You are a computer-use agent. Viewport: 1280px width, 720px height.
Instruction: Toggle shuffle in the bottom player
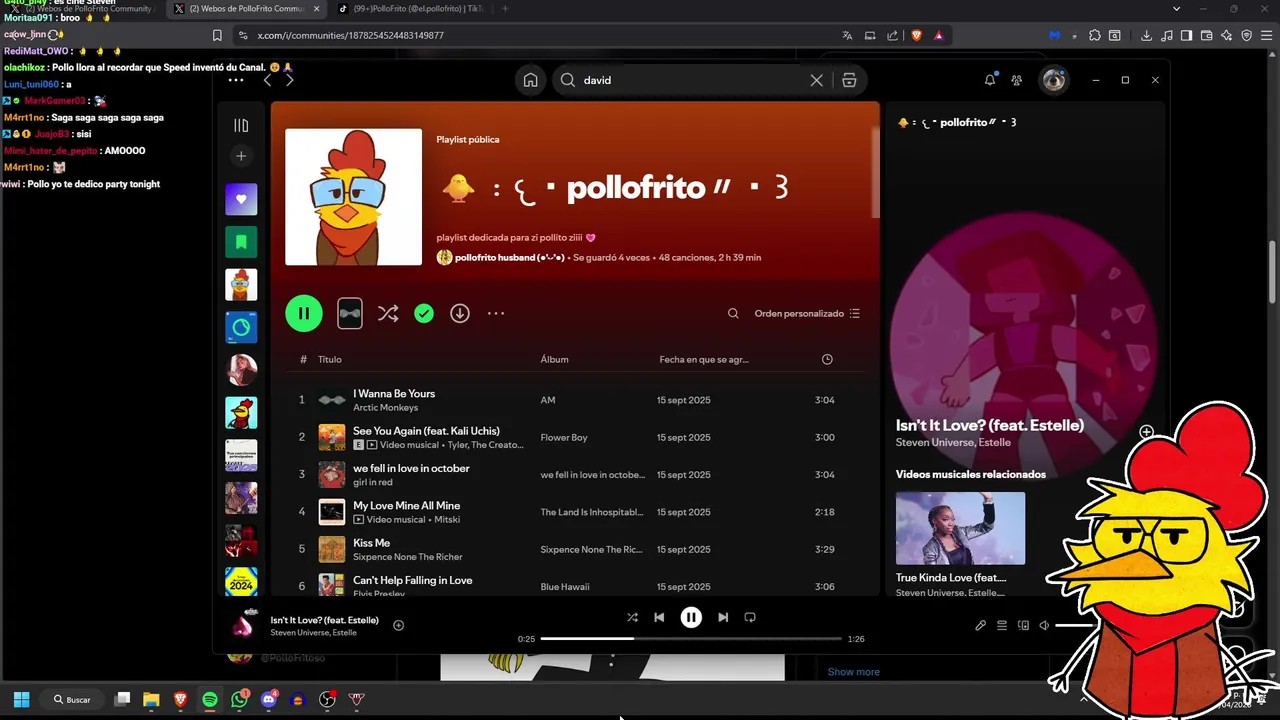pos(632,617)
